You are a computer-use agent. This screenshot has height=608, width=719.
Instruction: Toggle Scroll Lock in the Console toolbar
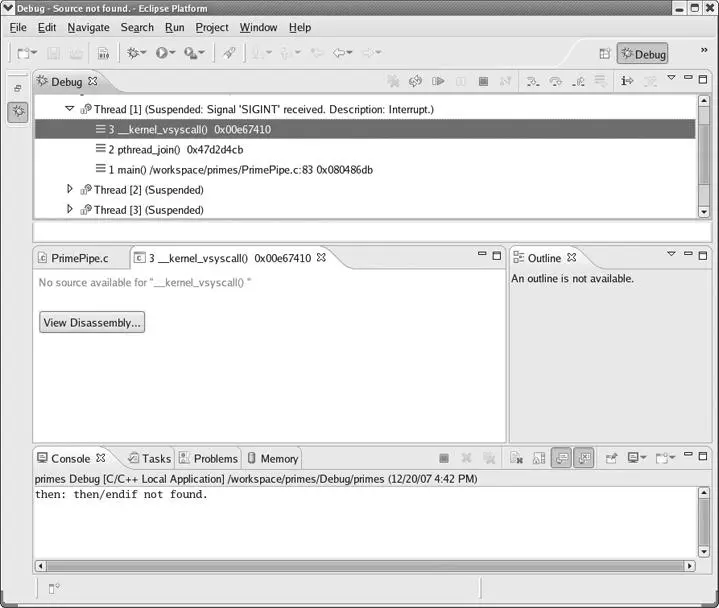(538, 458)
